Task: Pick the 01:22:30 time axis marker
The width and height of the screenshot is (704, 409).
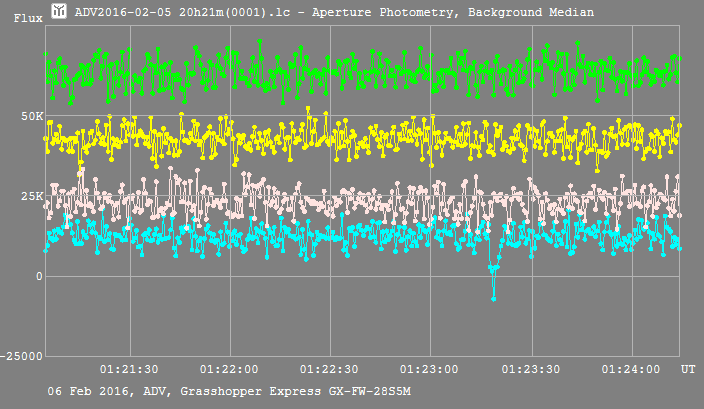Action: point(331,370)
